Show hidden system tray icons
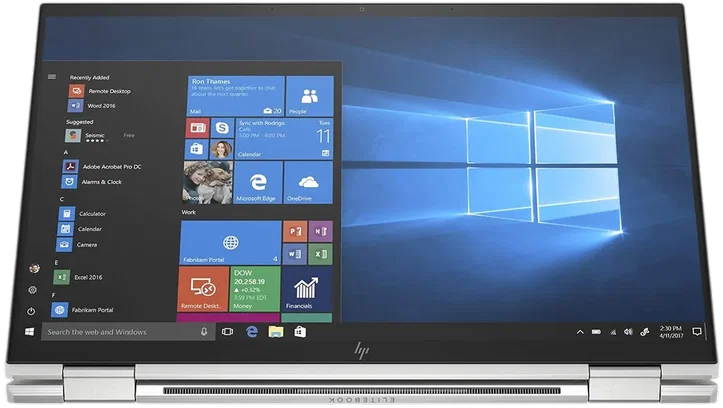The width and height of the screenshot is (723, 408). (x=580, y=331)
